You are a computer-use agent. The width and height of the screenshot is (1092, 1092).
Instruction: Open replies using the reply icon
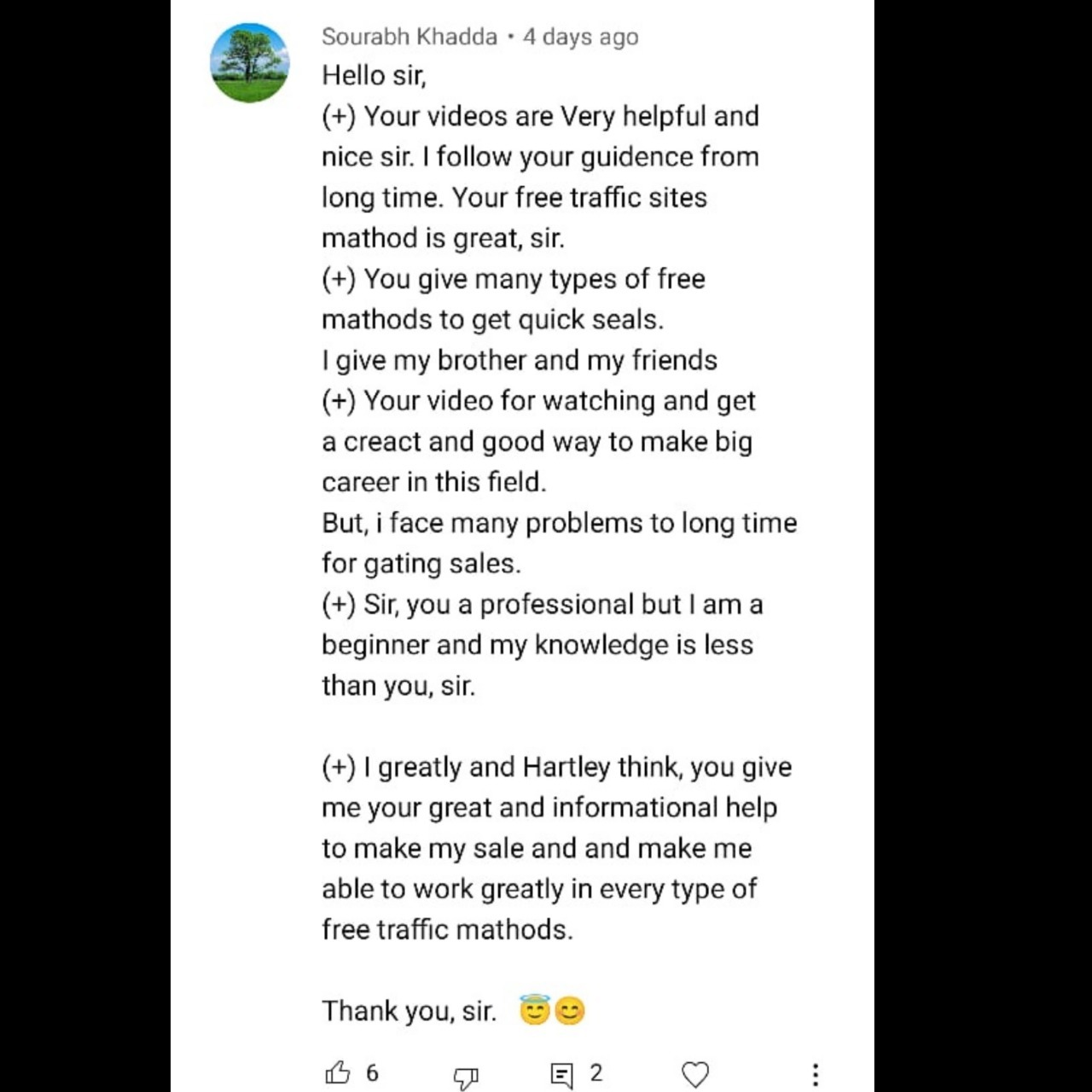[561, 1075]
